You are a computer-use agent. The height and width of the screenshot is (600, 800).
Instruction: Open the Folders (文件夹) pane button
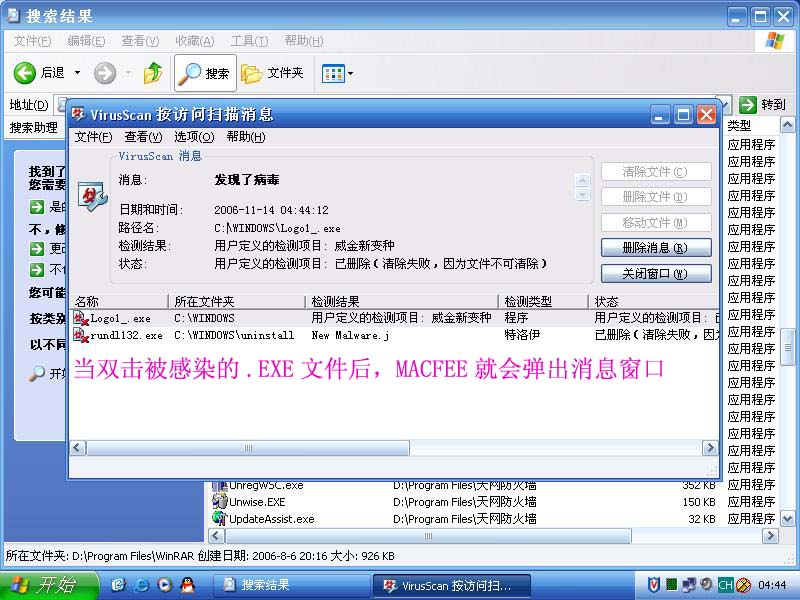pyautogui.click(x=272, y=73)
